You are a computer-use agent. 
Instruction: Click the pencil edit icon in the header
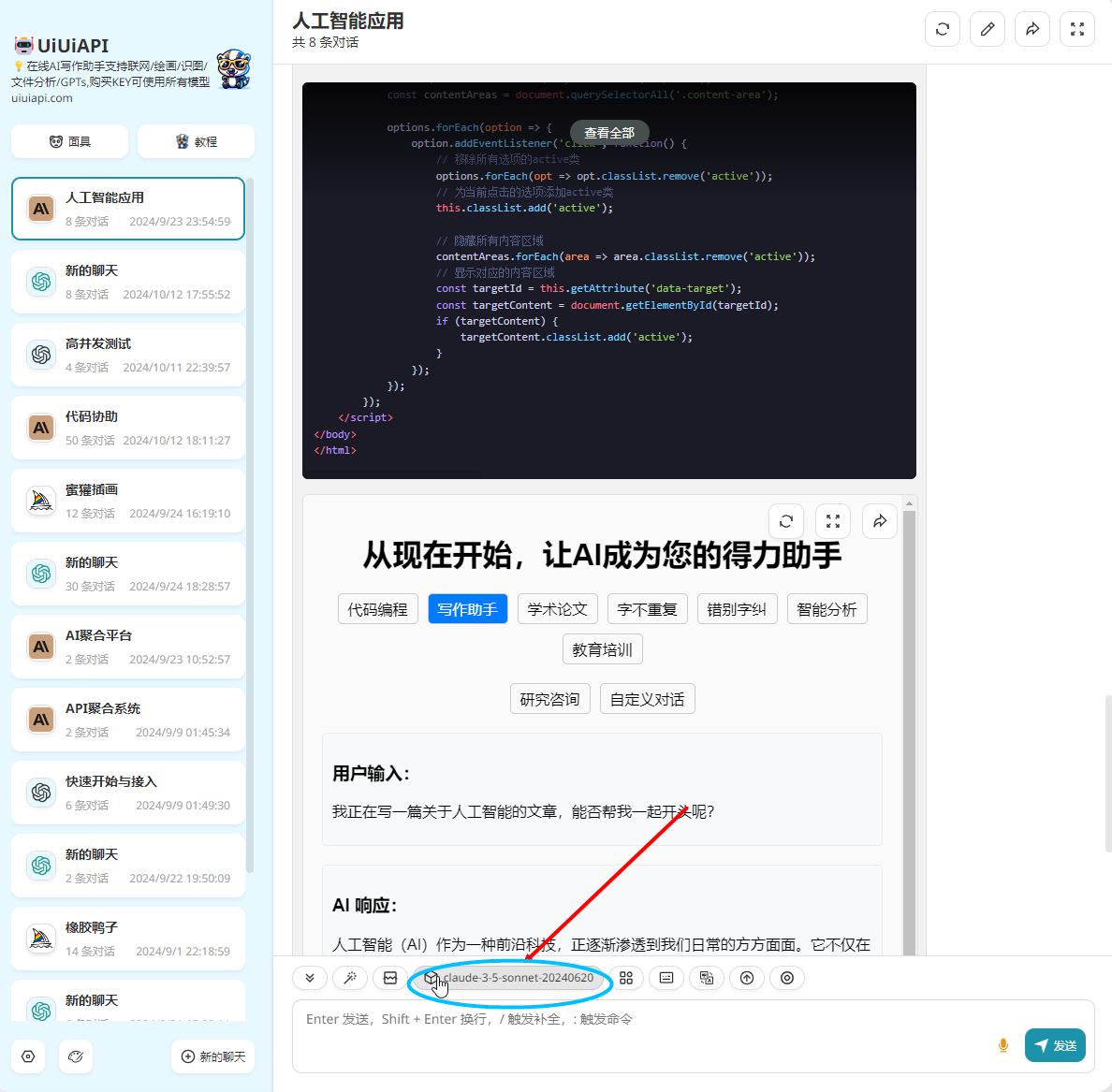988,29
